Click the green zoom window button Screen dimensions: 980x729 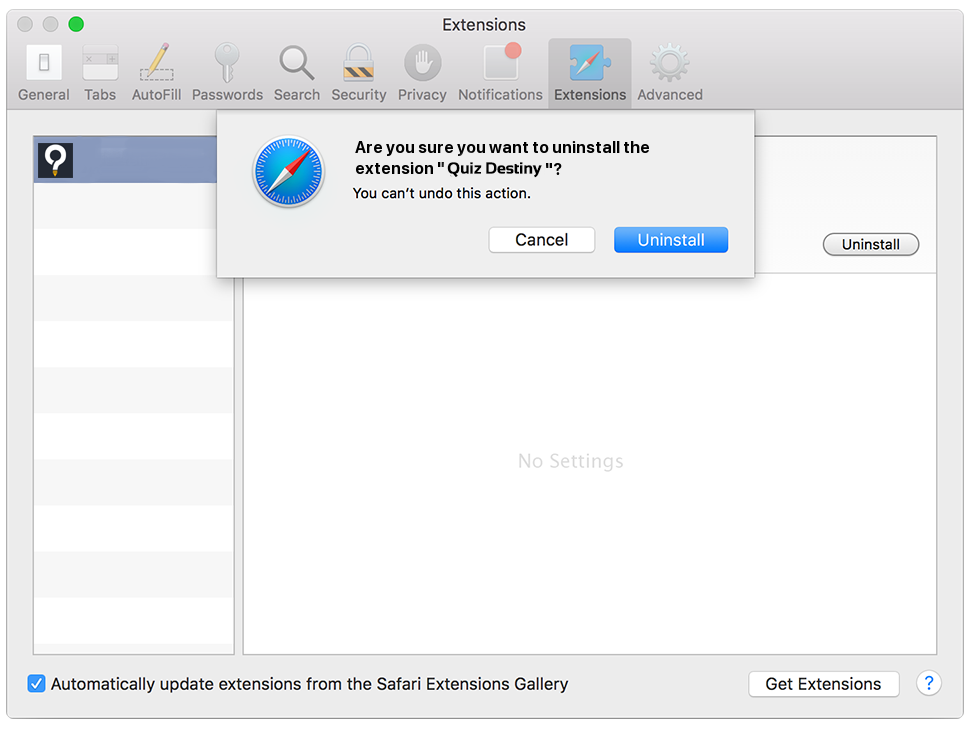click(x=76, y=24)
